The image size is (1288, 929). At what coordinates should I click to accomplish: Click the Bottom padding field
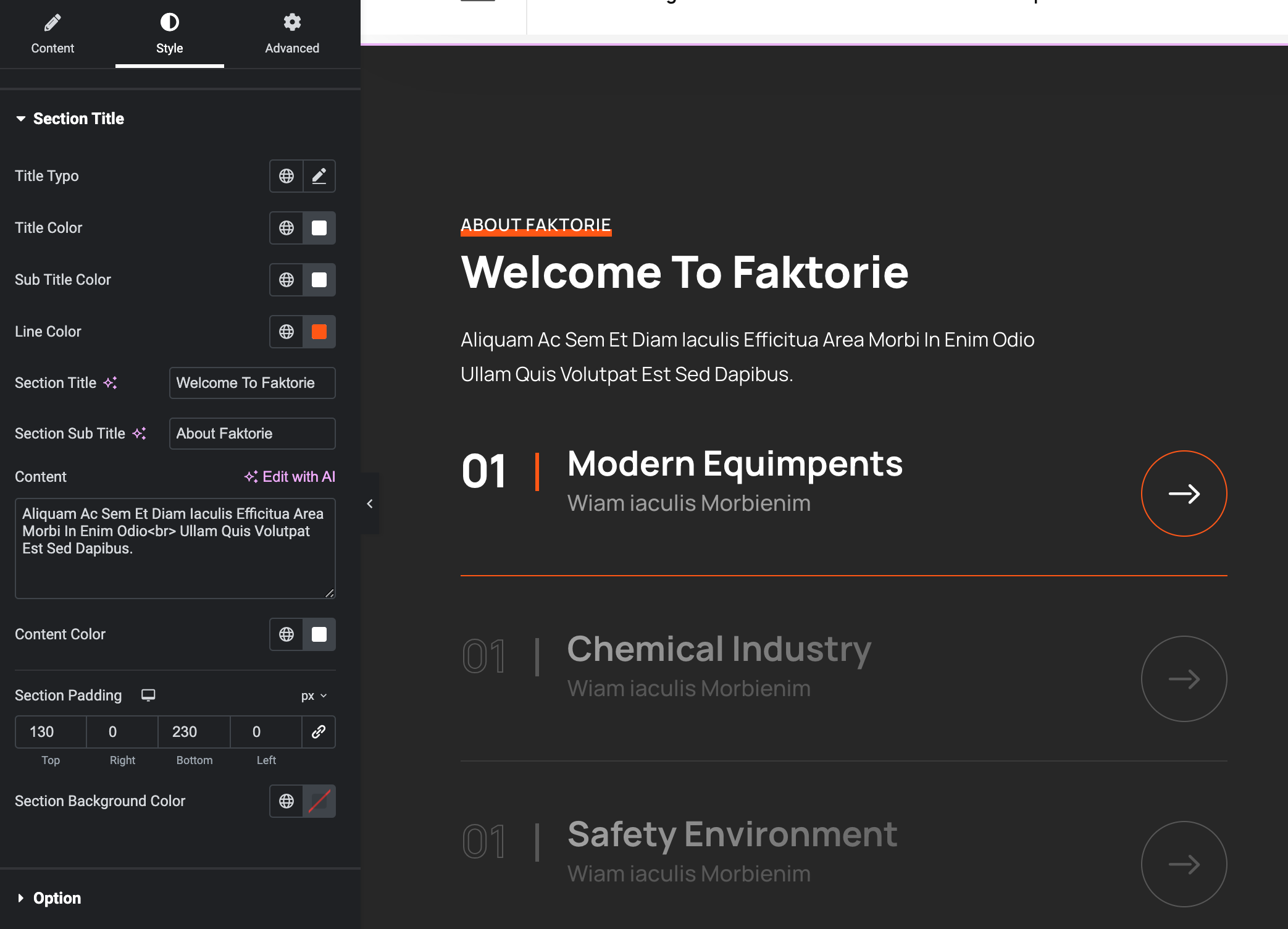point(194,732)
